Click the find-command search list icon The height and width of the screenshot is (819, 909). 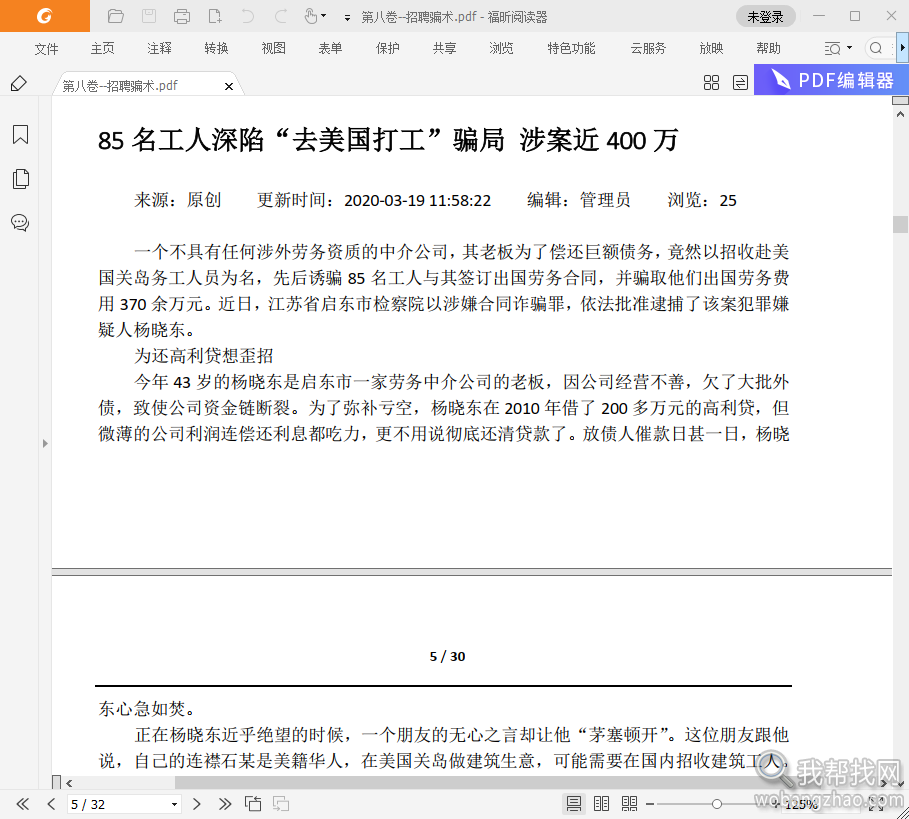coord(832,49)
